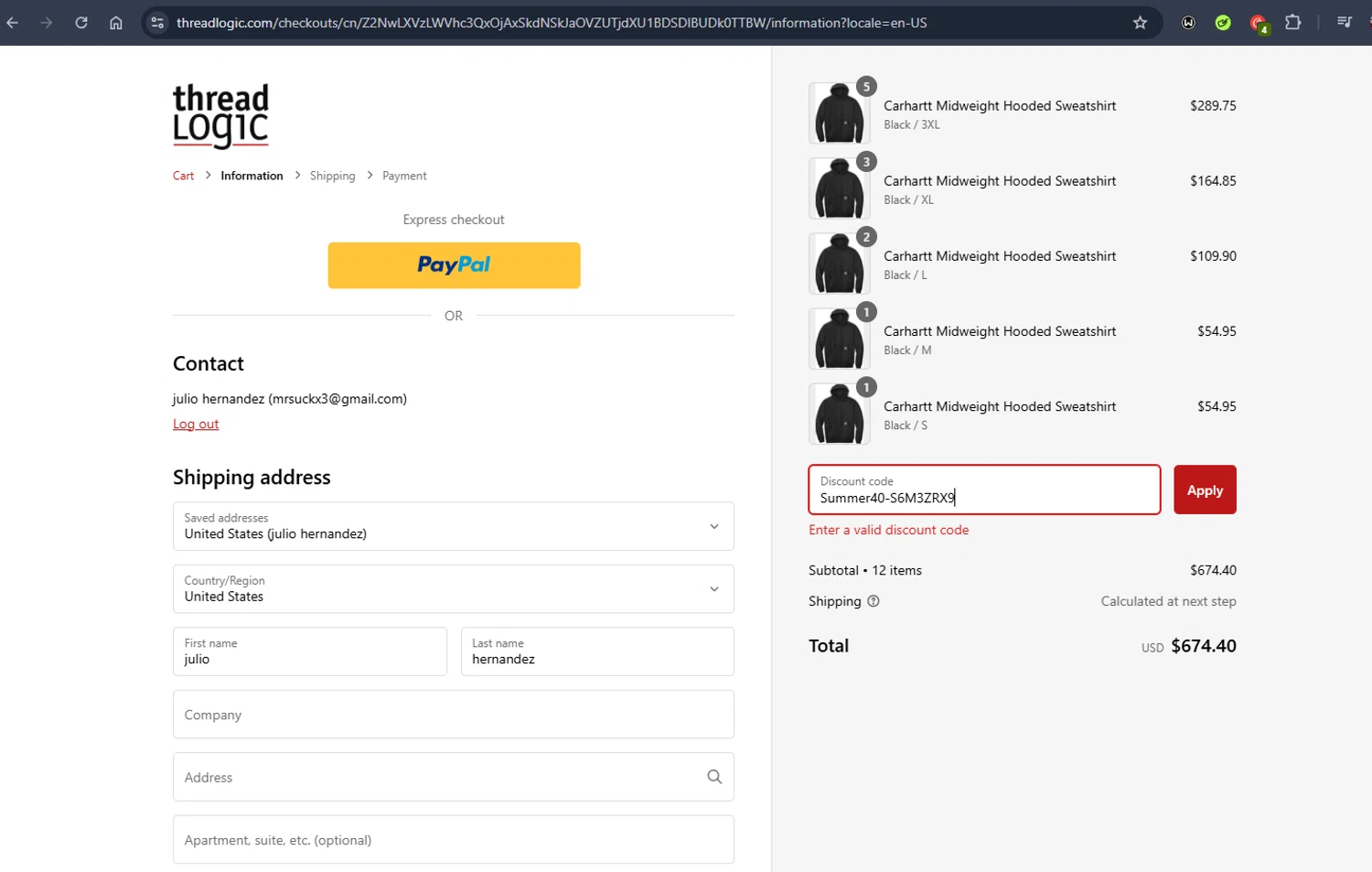Click the Company field

pos(454,715)
